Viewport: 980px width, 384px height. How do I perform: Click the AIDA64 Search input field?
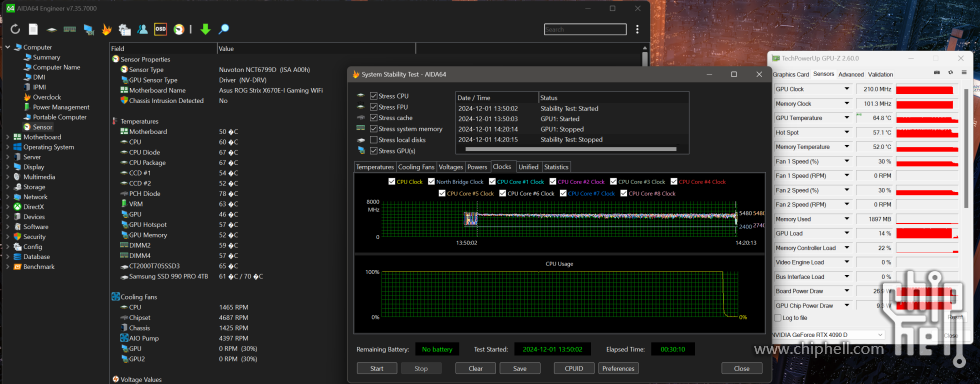(x=585, y=29)
